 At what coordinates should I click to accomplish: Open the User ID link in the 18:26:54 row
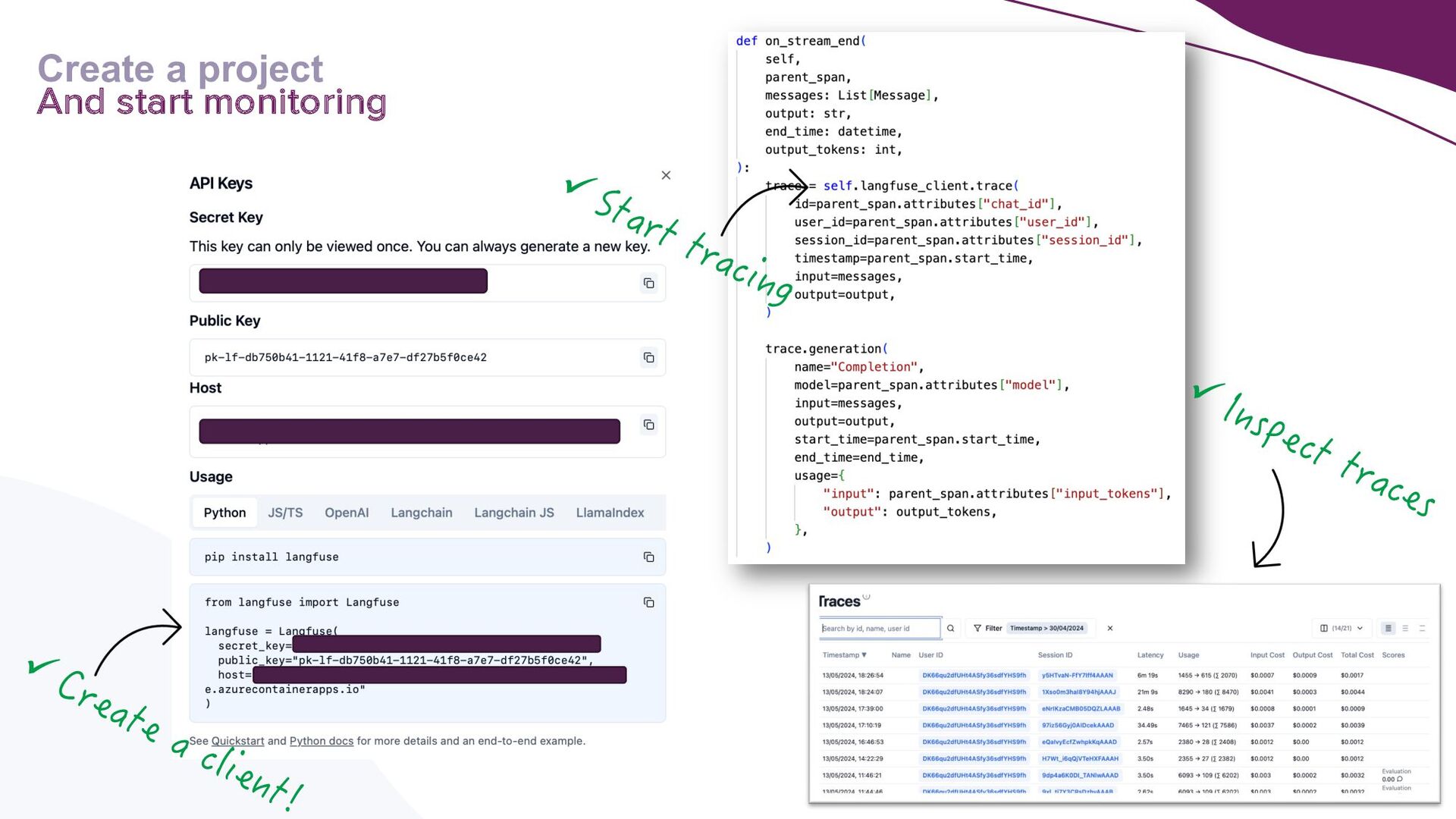[974, 675]
